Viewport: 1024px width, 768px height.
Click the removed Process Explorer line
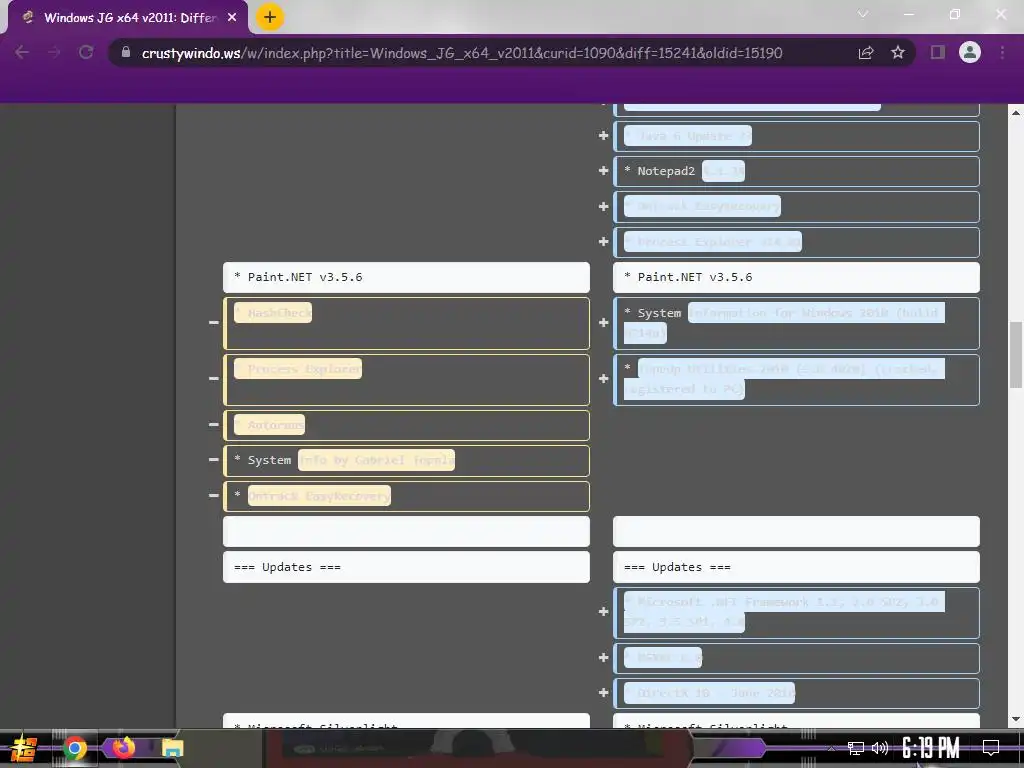tap(406, 379)
